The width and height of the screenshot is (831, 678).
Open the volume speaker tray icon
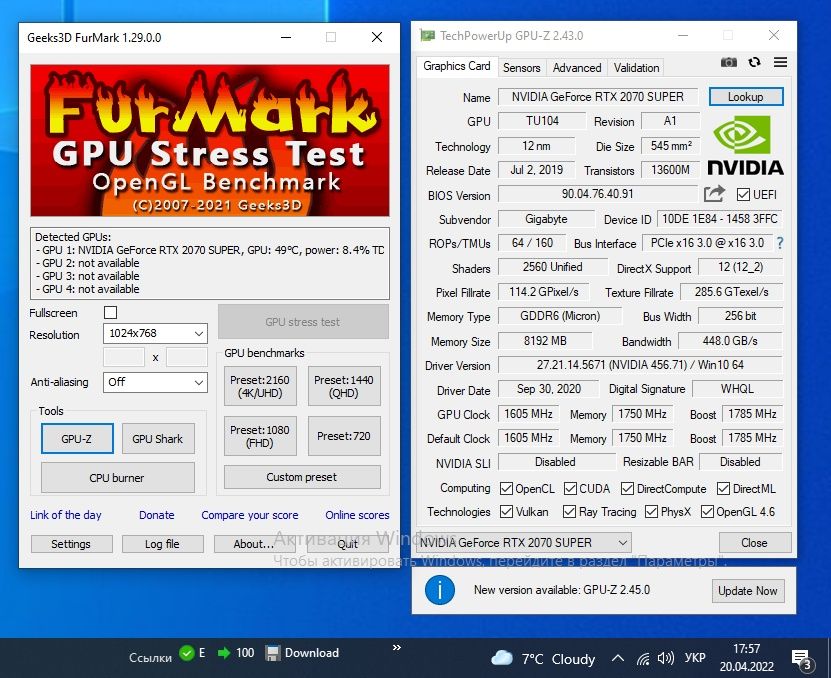(666, 658)
